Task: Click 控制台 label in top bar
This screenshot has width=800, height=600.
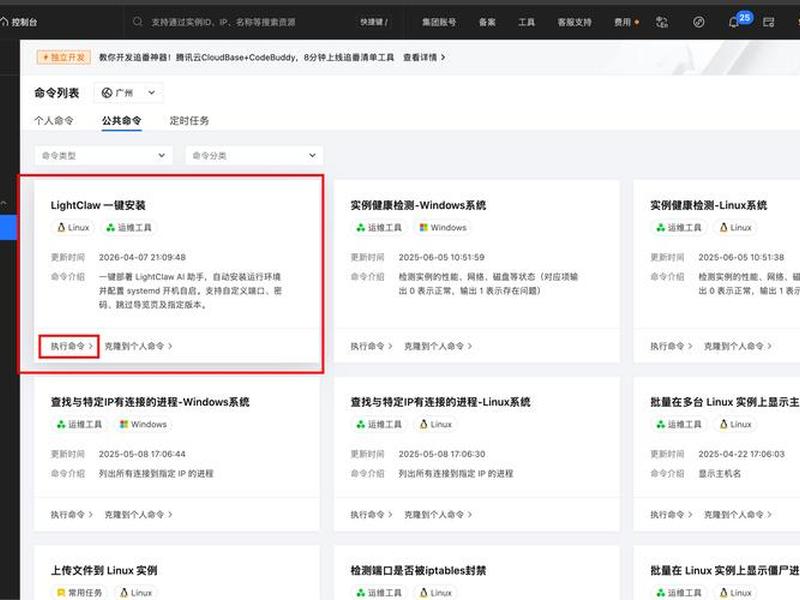Action: pyautogui.click(x=24, y=22)
